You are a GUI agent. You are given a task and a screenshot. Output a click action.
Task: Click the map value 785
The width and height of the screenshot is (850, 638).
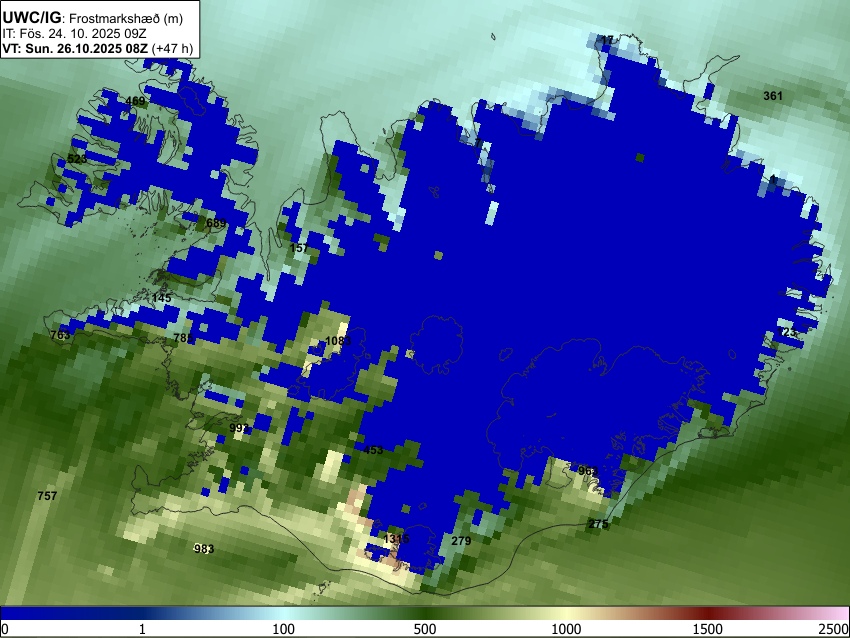[183, 338]
